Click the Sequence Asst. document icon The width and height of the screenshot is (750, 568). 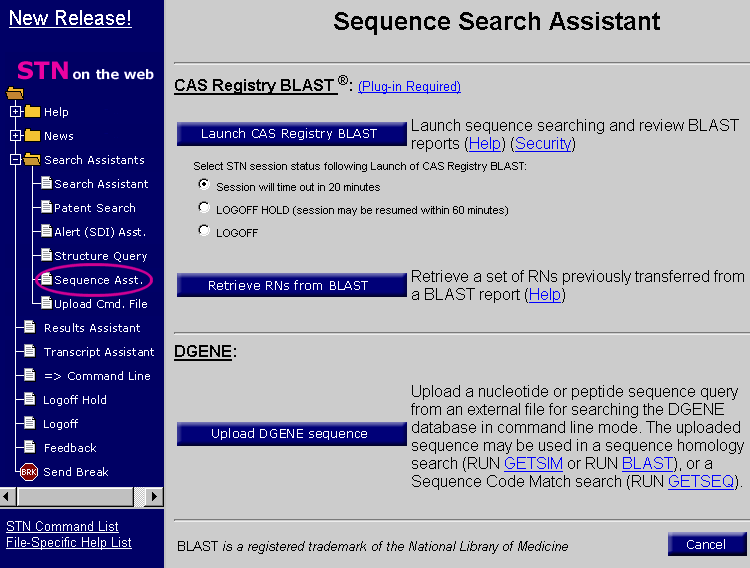click(46, 278)
